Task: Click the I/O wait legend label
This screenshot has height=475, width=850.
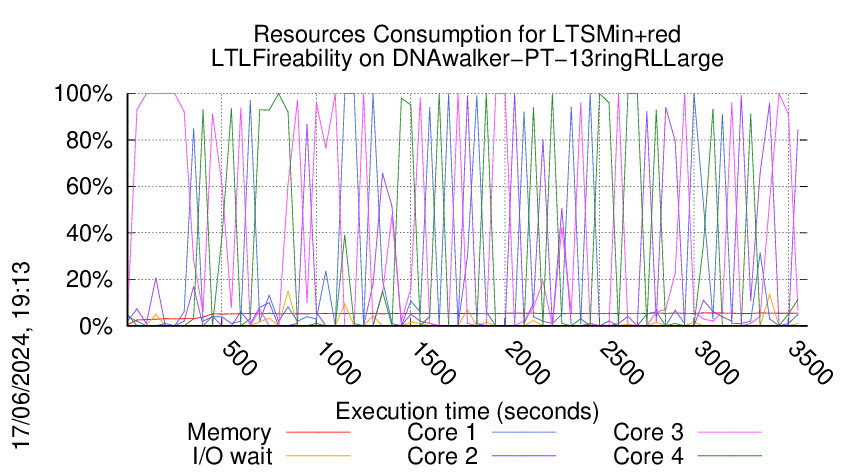Action: point(232,456)
